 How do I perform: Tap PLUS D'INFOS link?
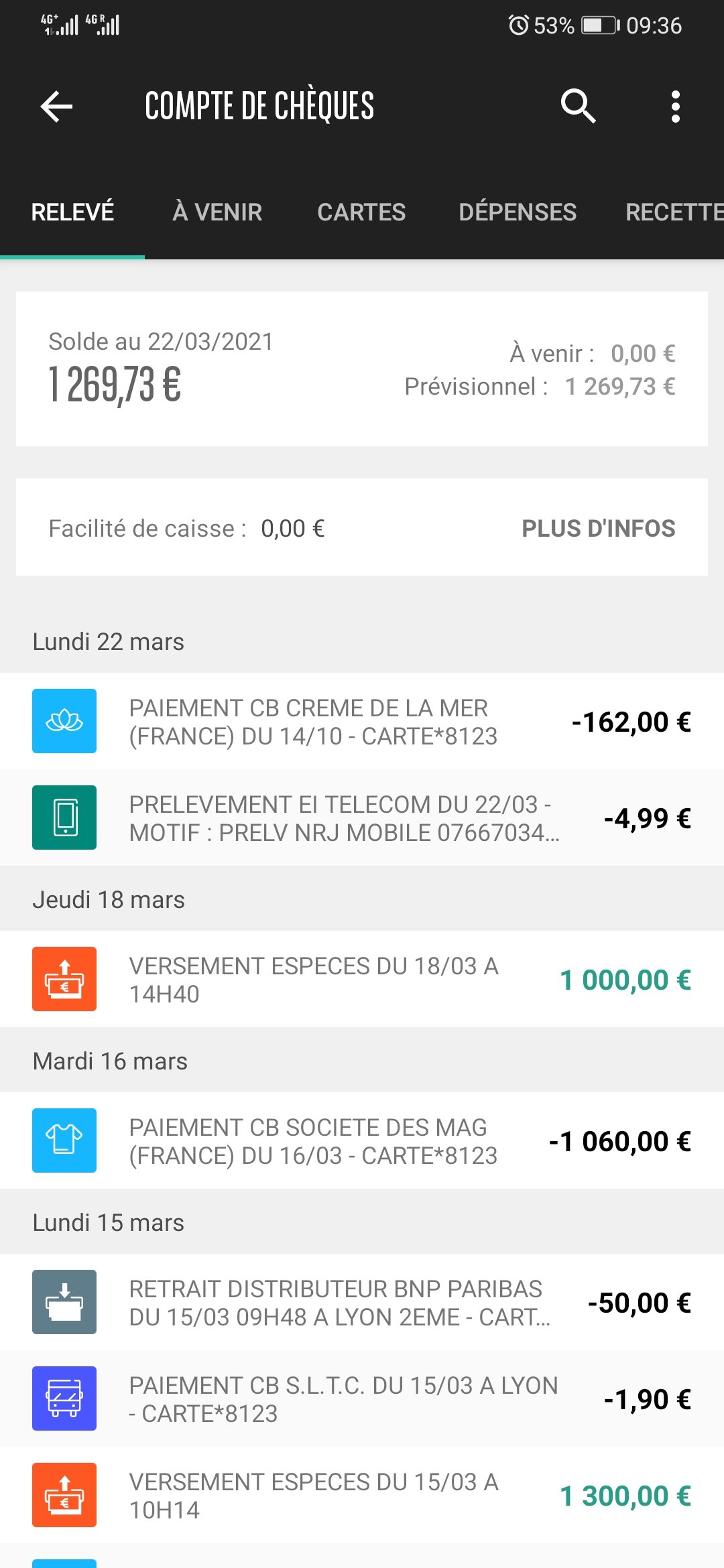coord(599,528)
